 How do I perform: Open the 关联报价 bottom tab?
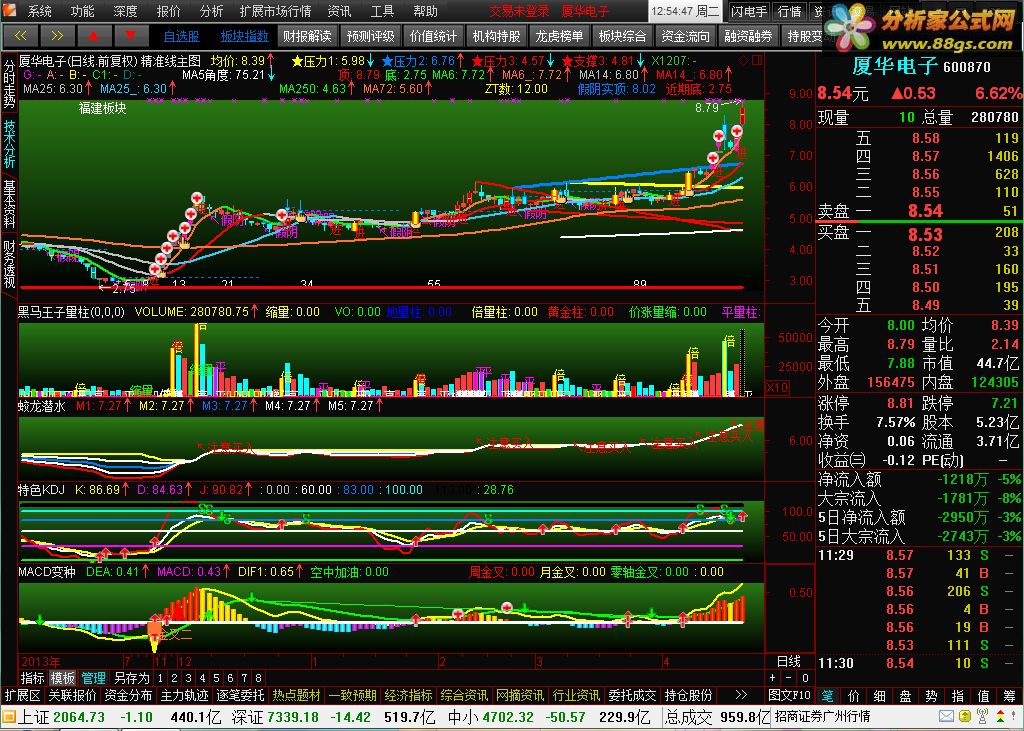72,695
